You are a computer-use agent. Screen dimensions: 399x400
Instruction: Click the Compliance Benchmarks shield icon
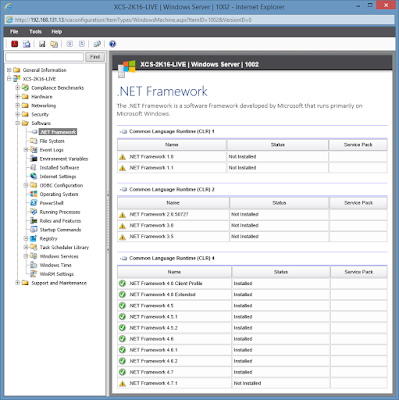tap(25, 88)
